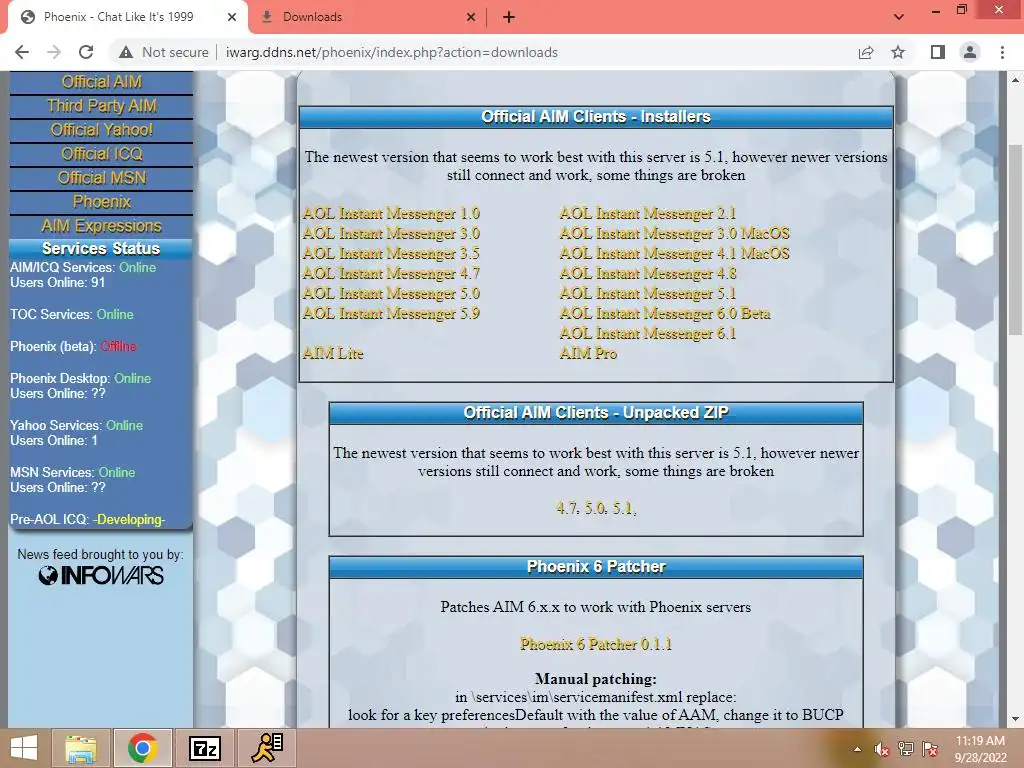Screen dimensions: 1024x768
Task: Download AOL Instant Messenger 4.7
Action: (x=391, y=273)
